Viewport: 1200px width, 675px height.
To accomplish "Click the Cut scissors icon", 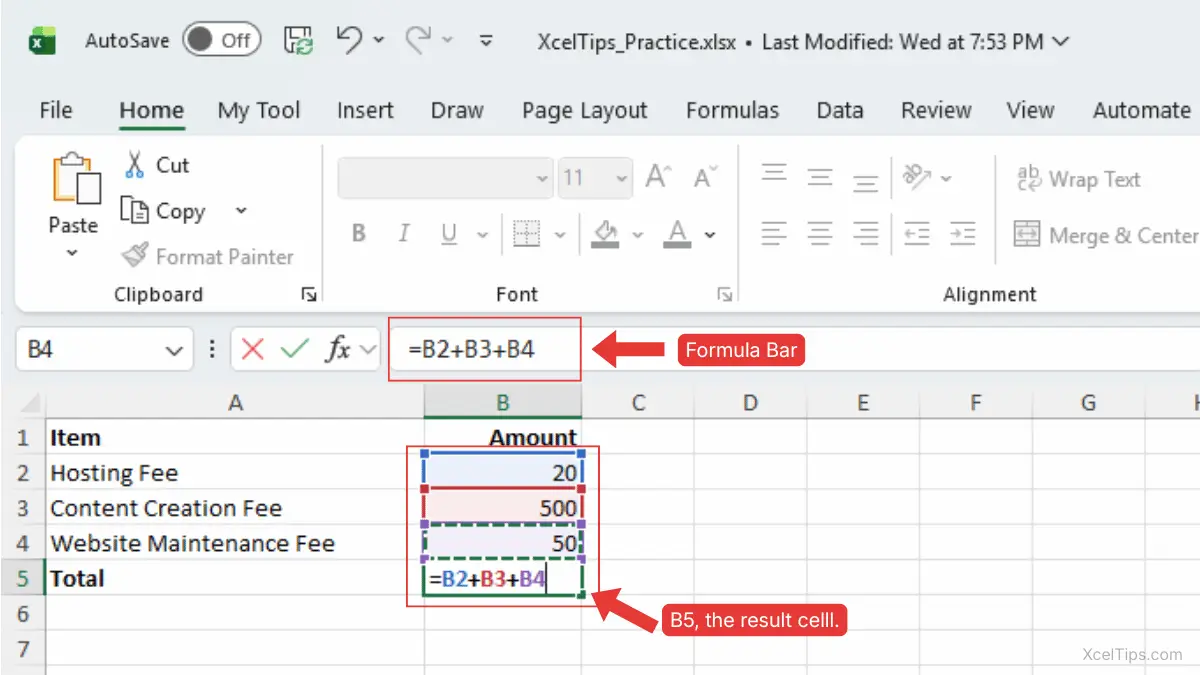I will tap(135, 165).
